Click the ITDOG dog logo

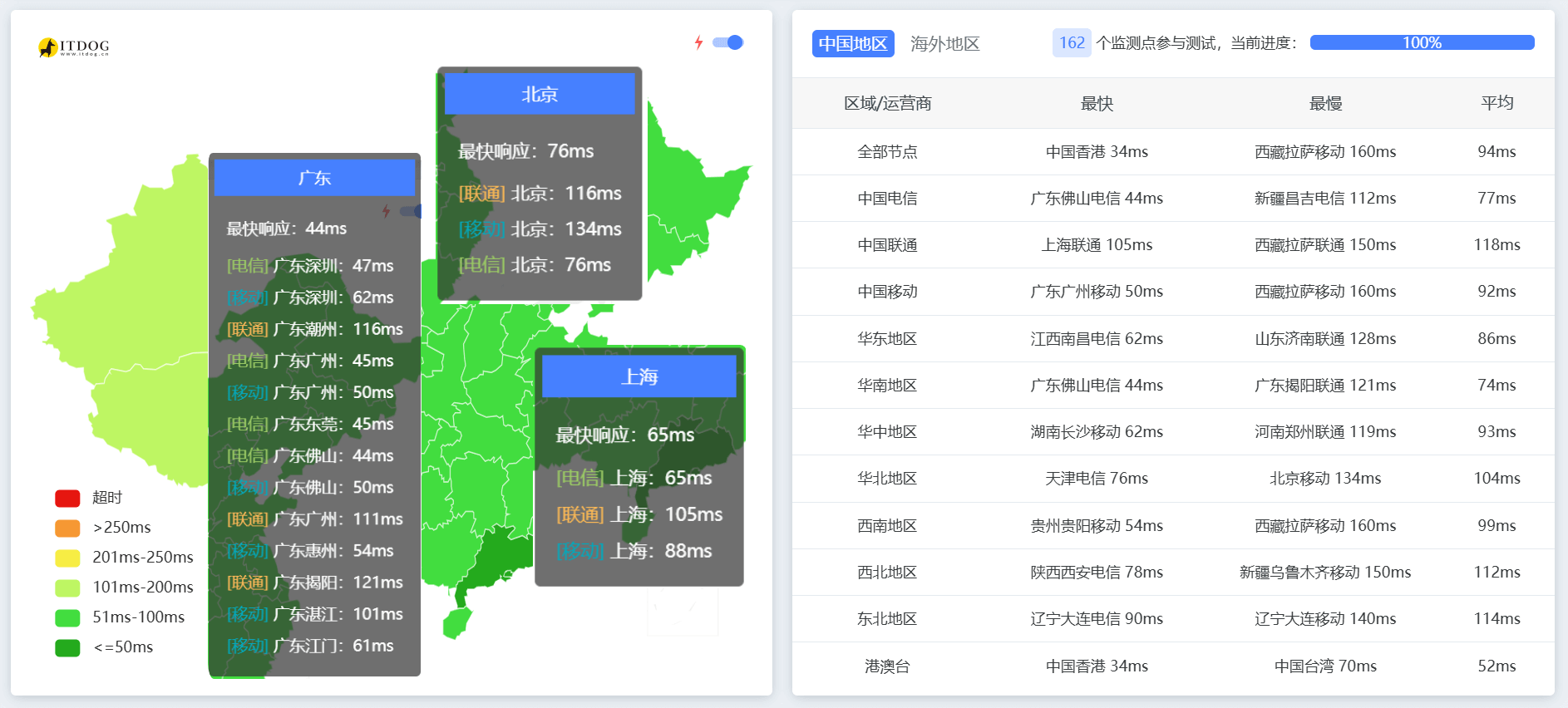pyautogui.click(x=48, y=47)
